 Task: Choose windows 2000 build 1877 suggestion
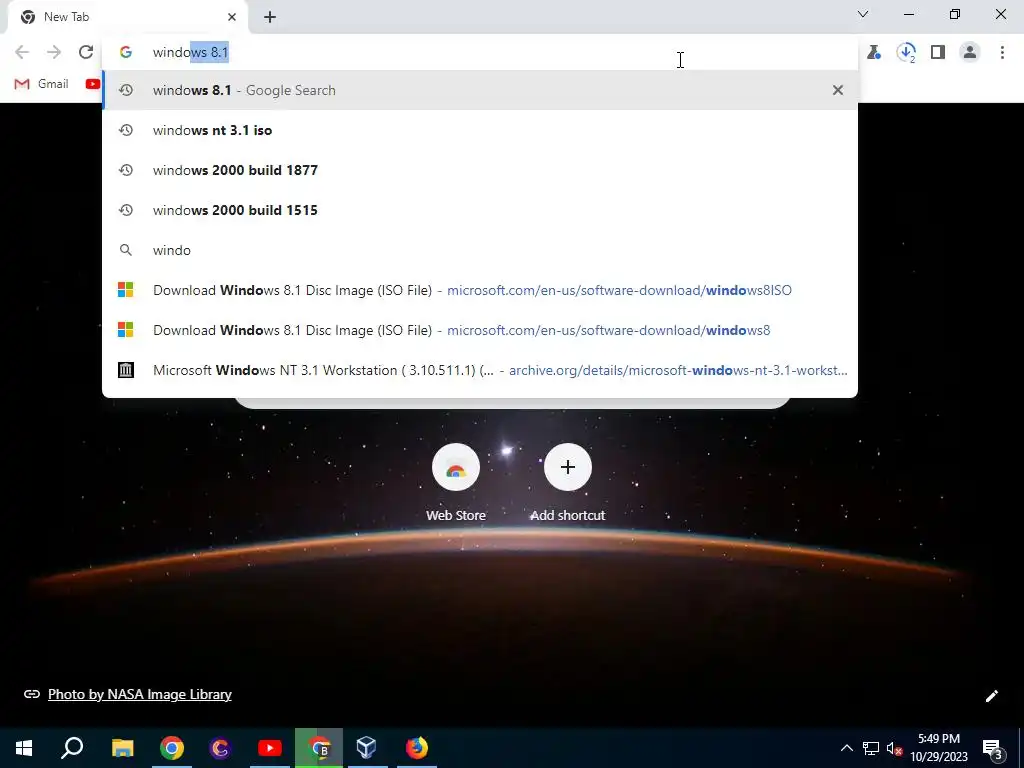(x=480, y=170)
